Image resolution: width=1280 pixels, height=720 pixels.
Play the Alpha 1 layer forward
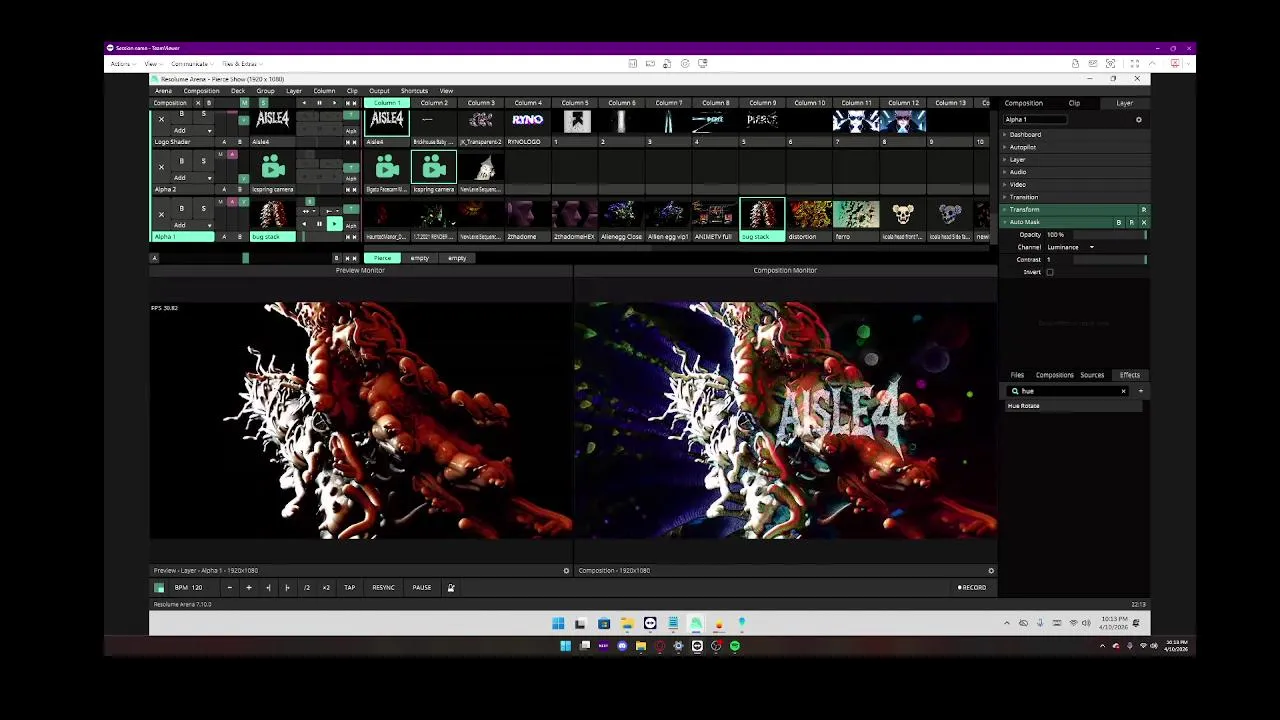tap(335, 223)
